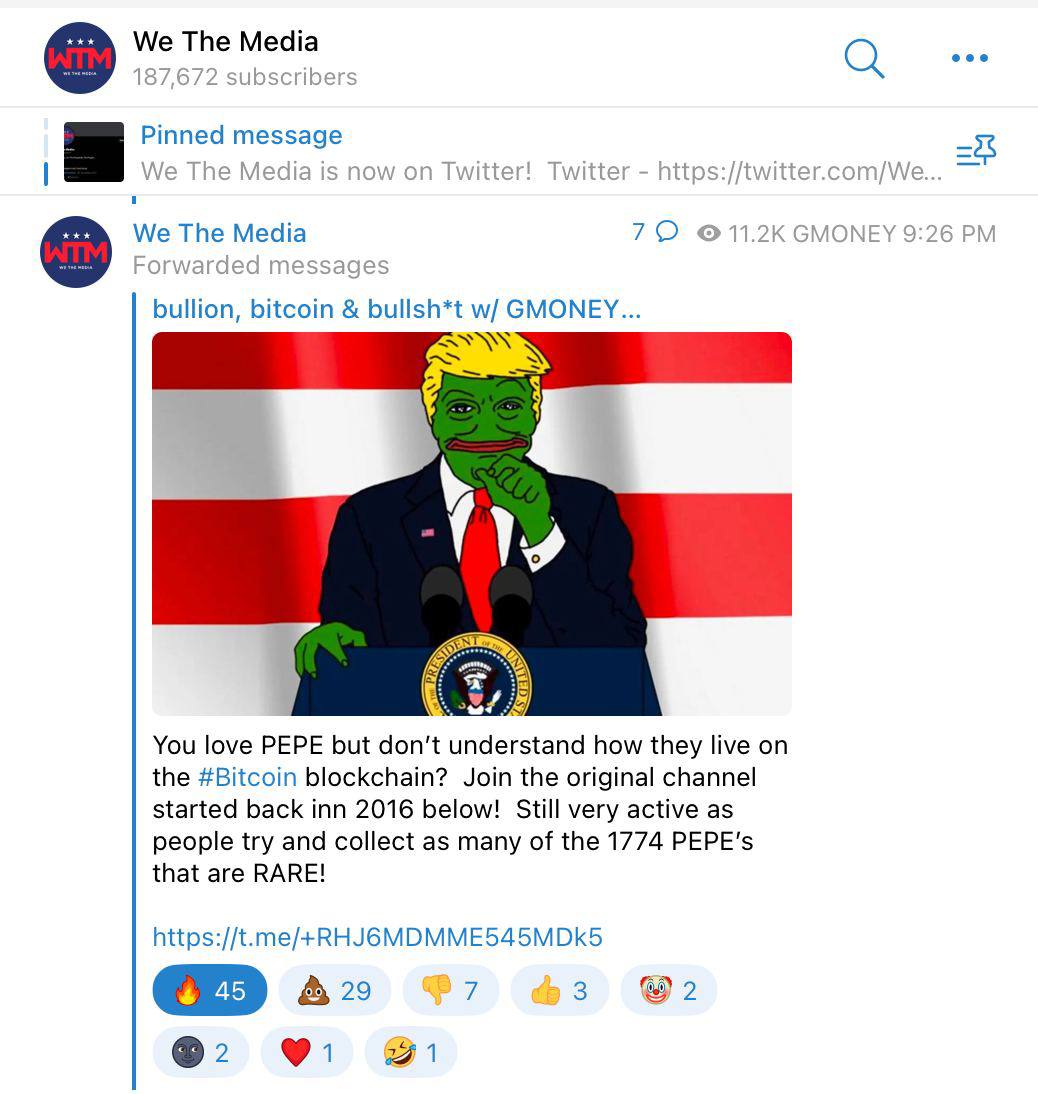Open the We The Media channel header avatar
Screen dimensions: 1038x1094
click(80, 58)
